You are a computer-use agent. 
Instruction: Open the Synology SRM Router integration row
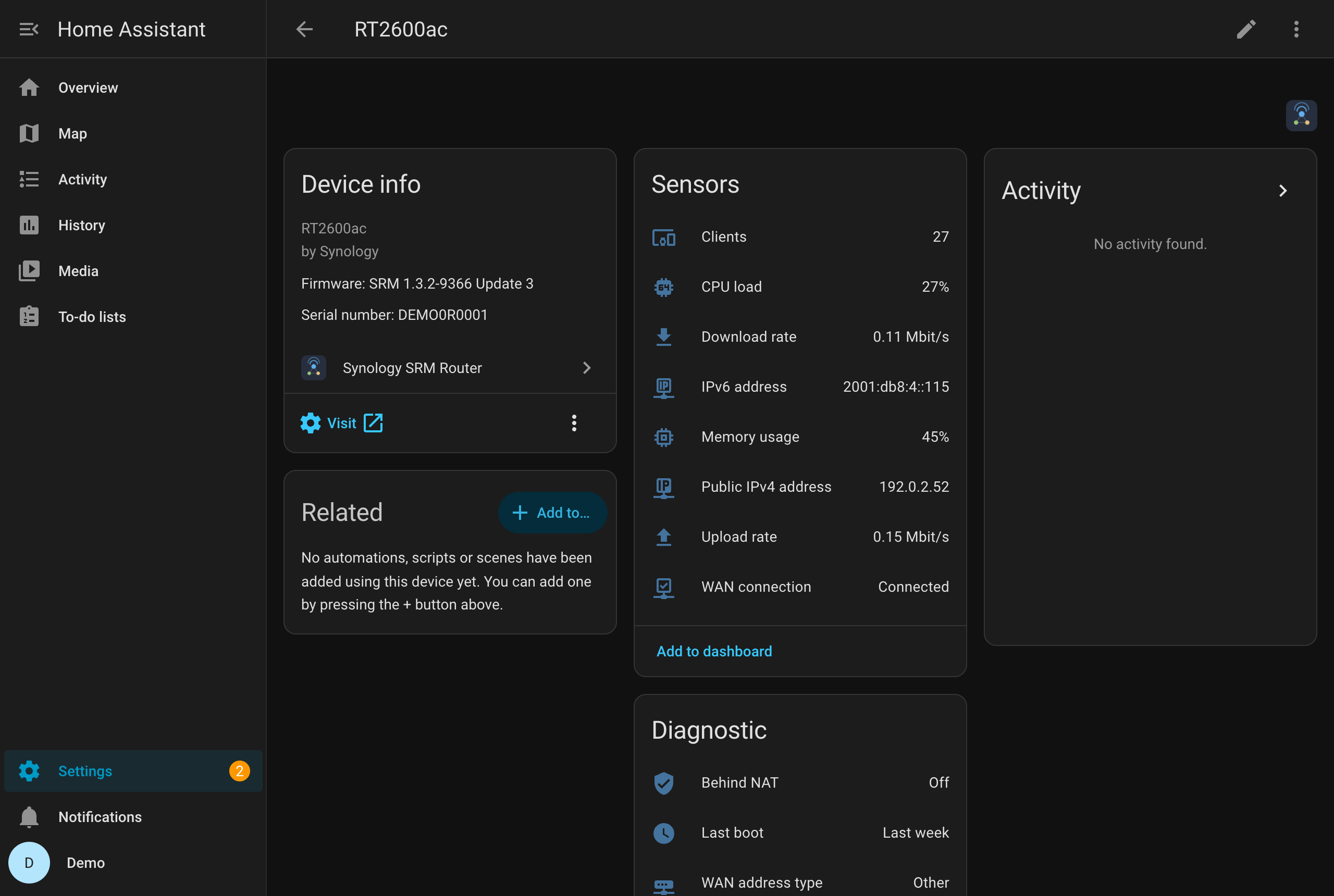450,367
